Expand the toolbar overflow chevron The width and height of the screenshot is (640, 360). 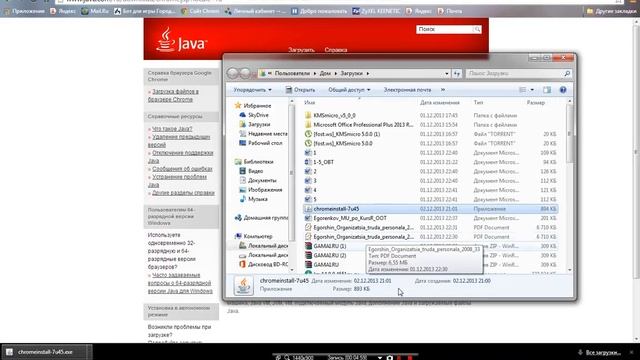coord(443,90)
